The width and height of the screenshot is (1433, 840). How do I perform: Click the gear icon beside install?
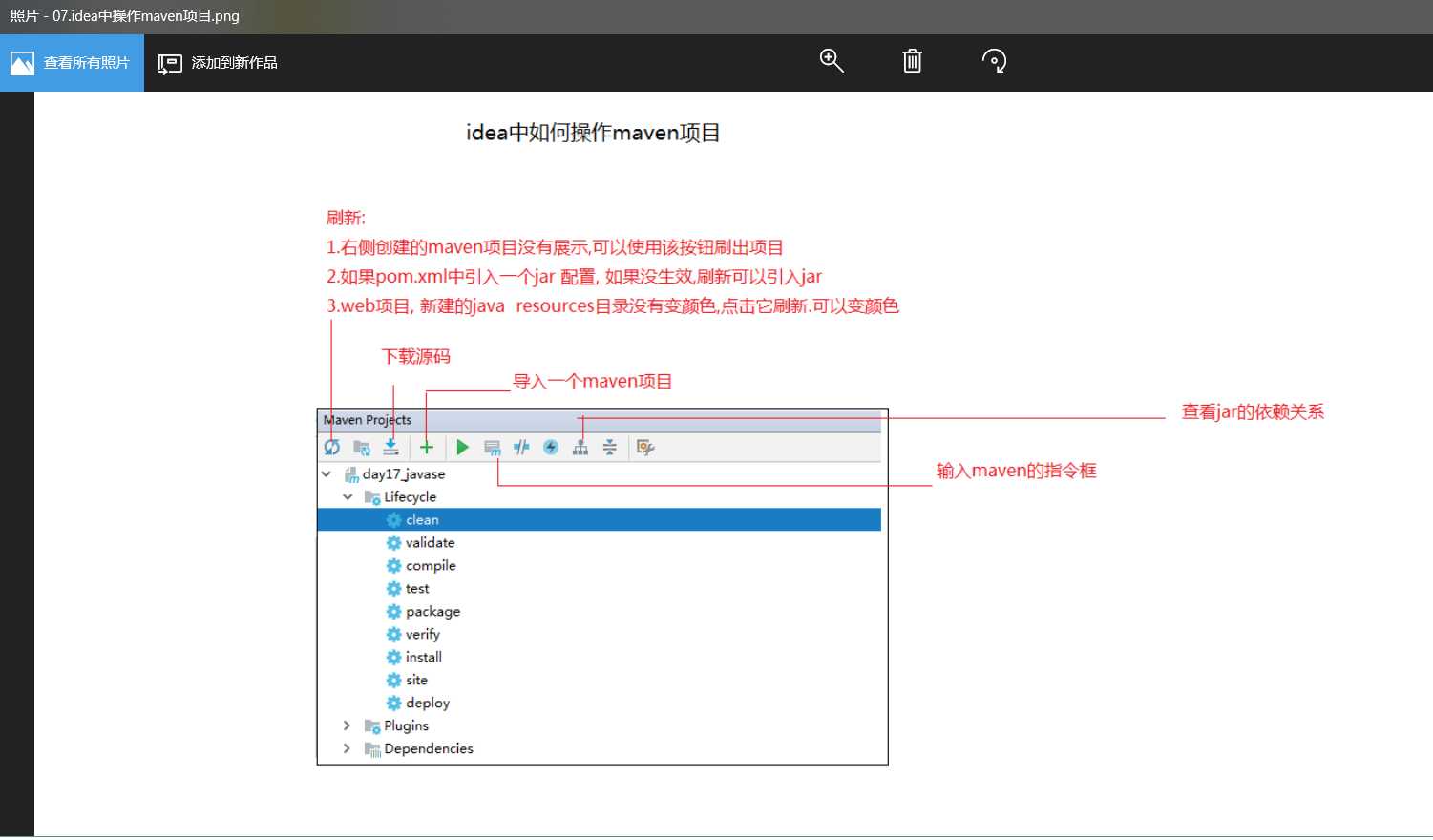(x=393, y=657)
